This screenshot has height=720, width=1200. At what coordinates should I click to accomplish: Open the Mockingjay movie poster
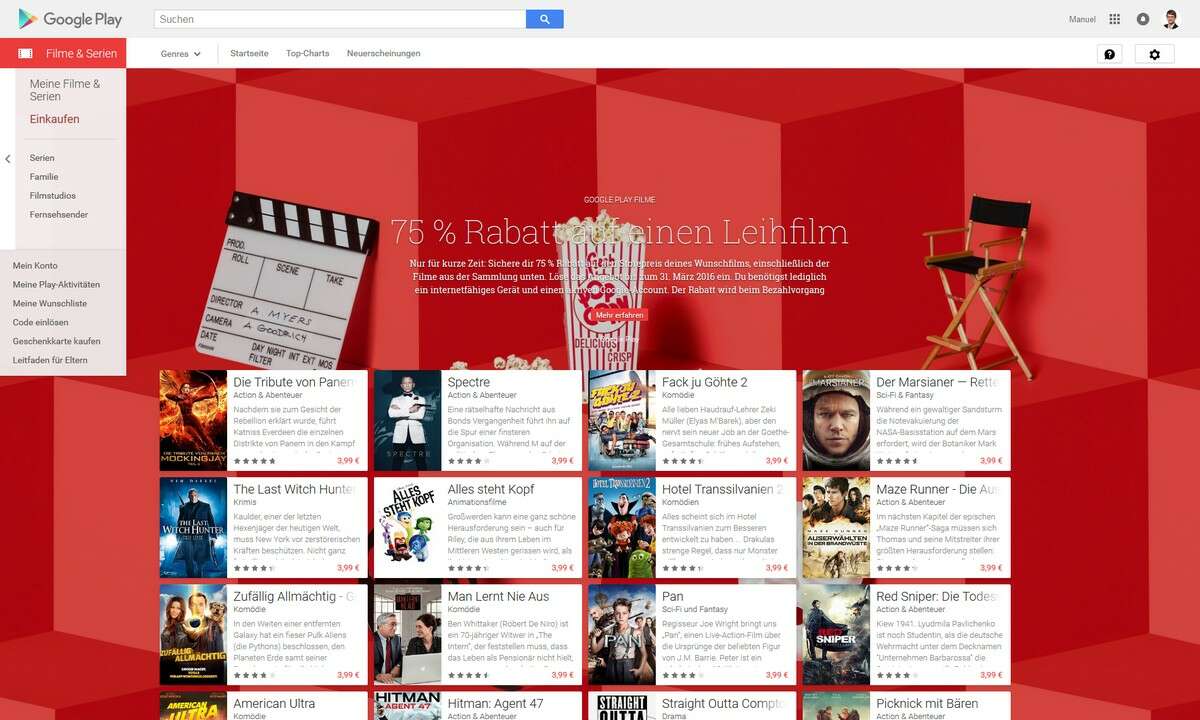click(193, 420)
